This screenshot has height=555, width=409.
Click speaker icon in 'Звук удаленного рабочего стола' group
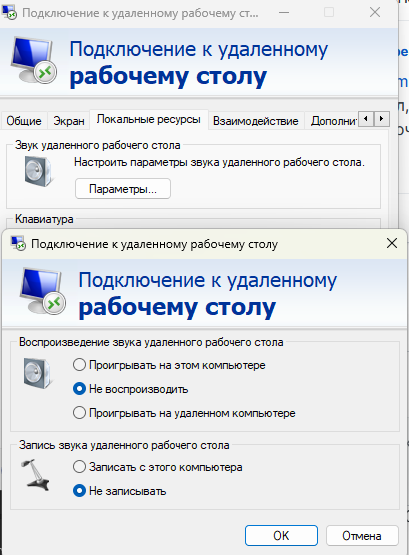click(x=39, y=171)
